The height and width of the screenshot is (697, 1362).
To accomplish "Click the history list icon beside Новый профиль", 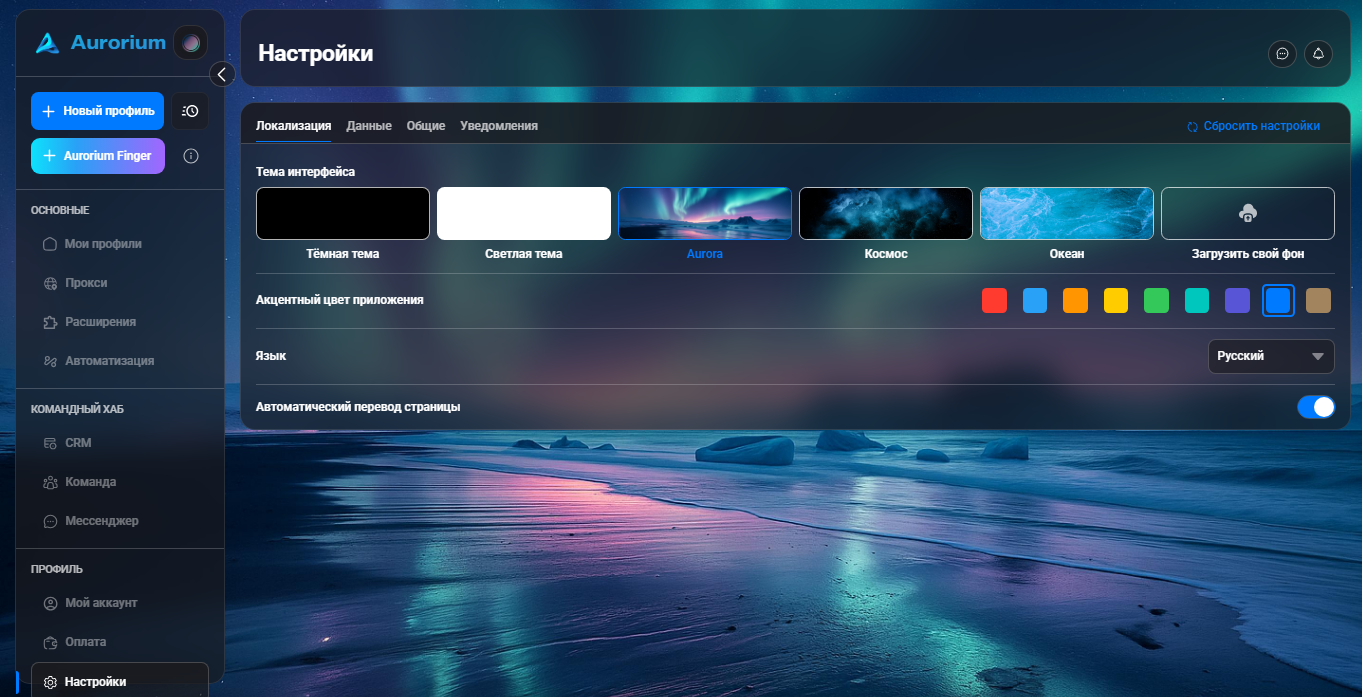I will point(190,111).
